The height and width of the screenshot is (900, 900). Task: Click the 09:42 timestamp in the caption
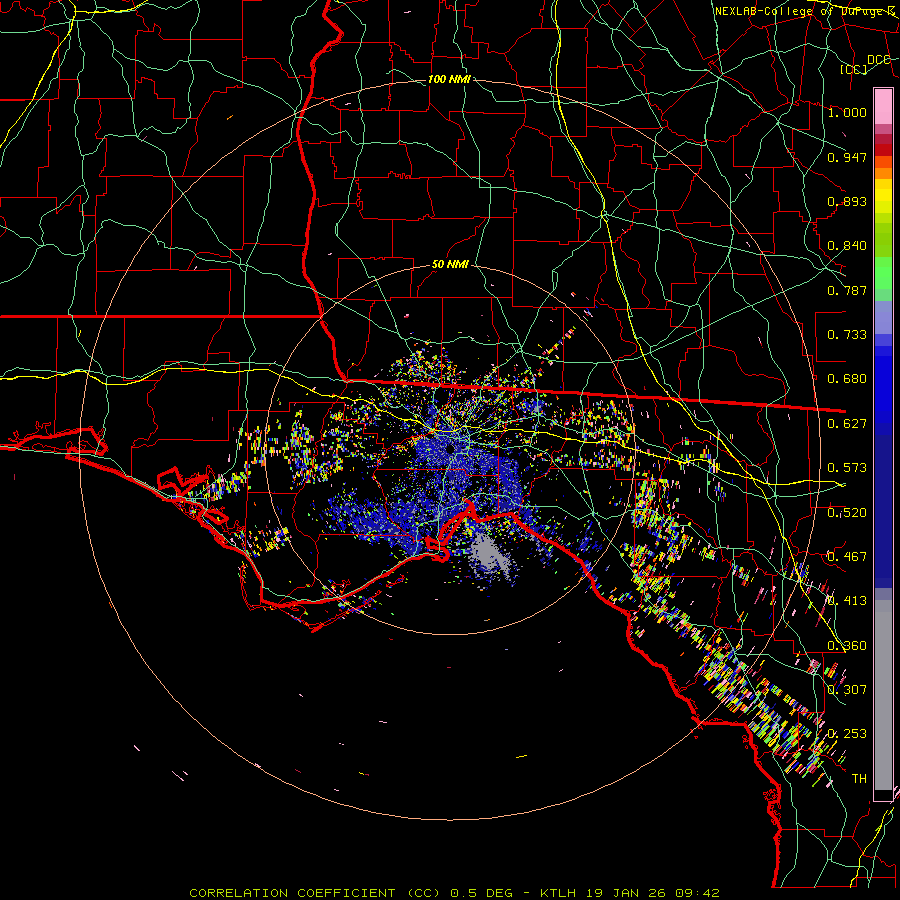point(697,893)
